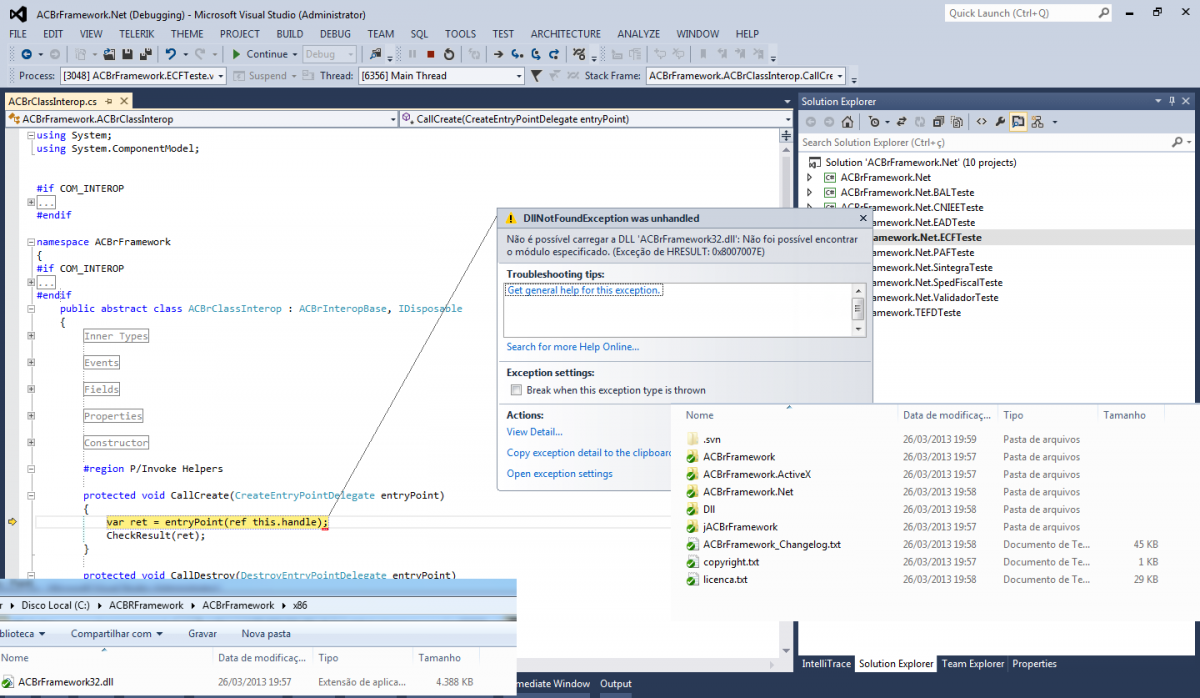Click Search for more Help Online link
Screen dimensions: 1200x698
pyautogui.click(x=573, y=347)
